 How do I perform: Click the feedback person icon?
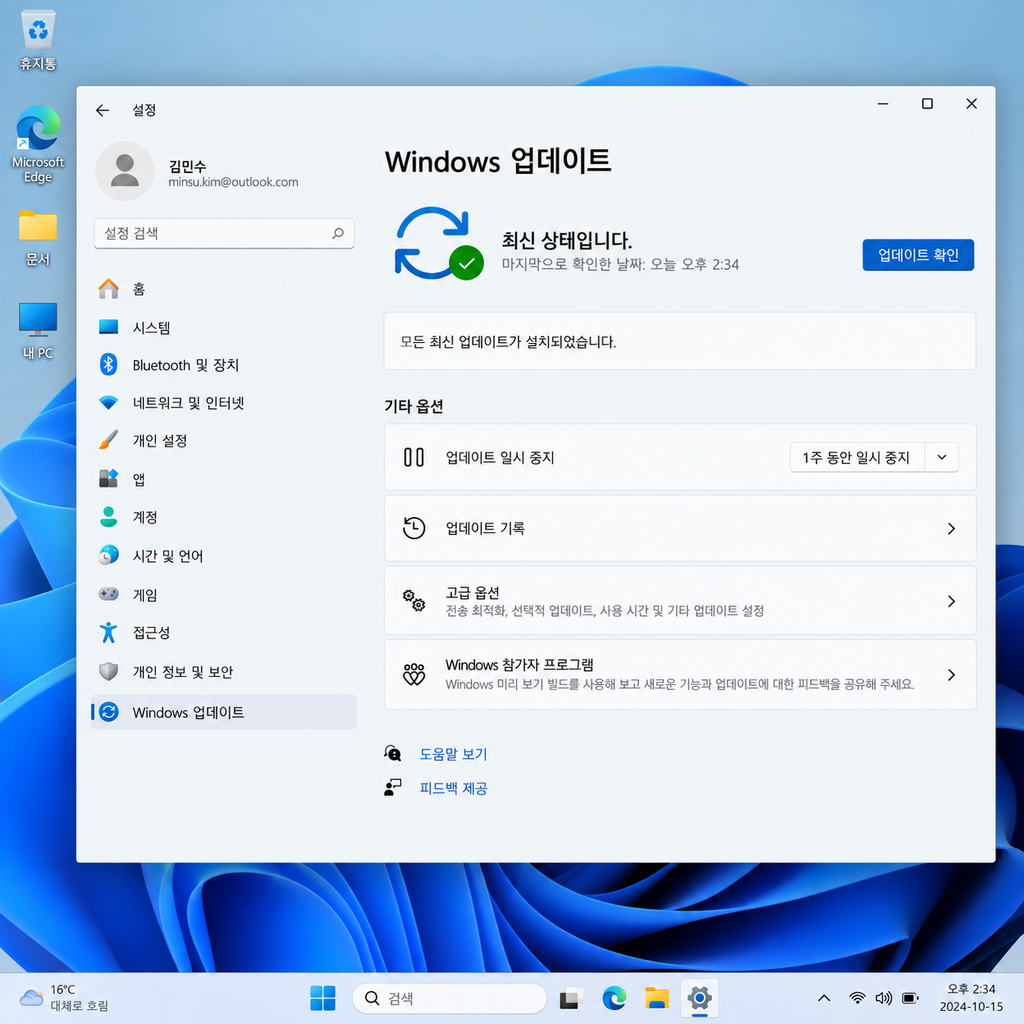[x=392, y=788]
